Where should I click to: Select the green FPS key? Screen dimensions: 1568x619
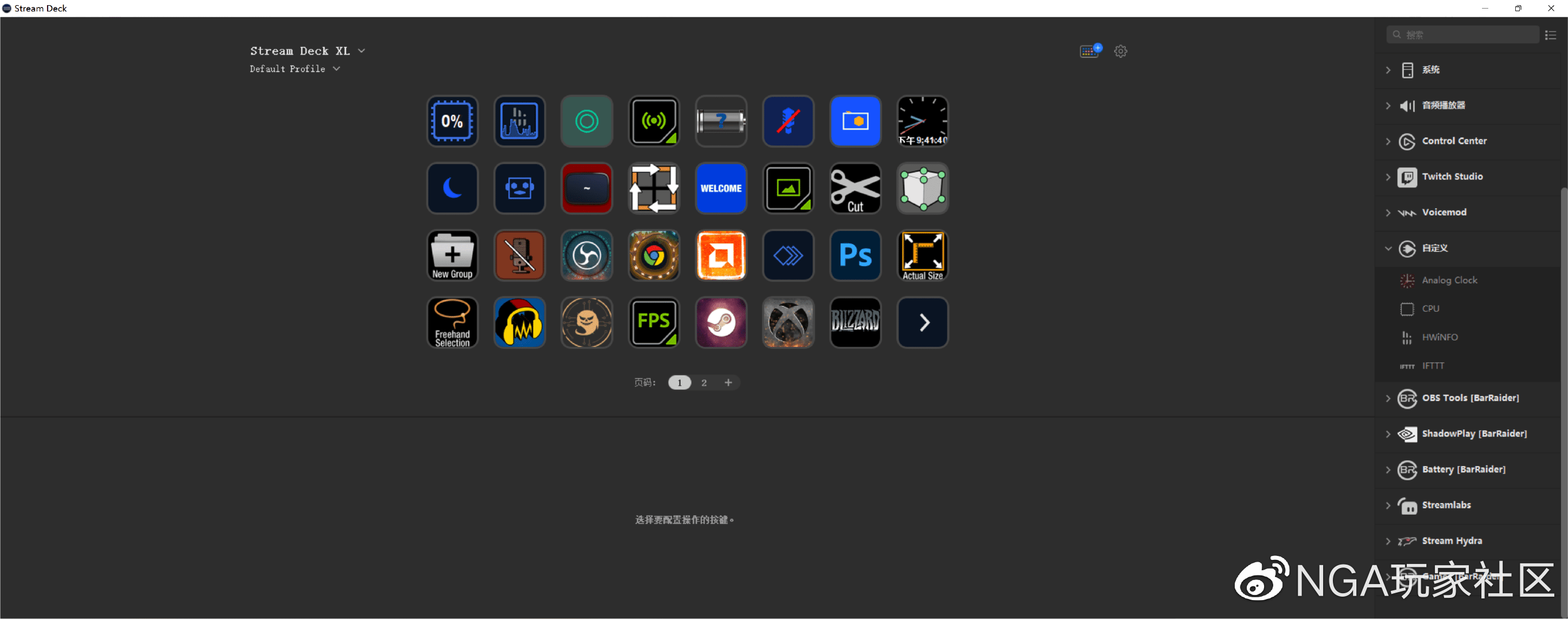(654, 322)
